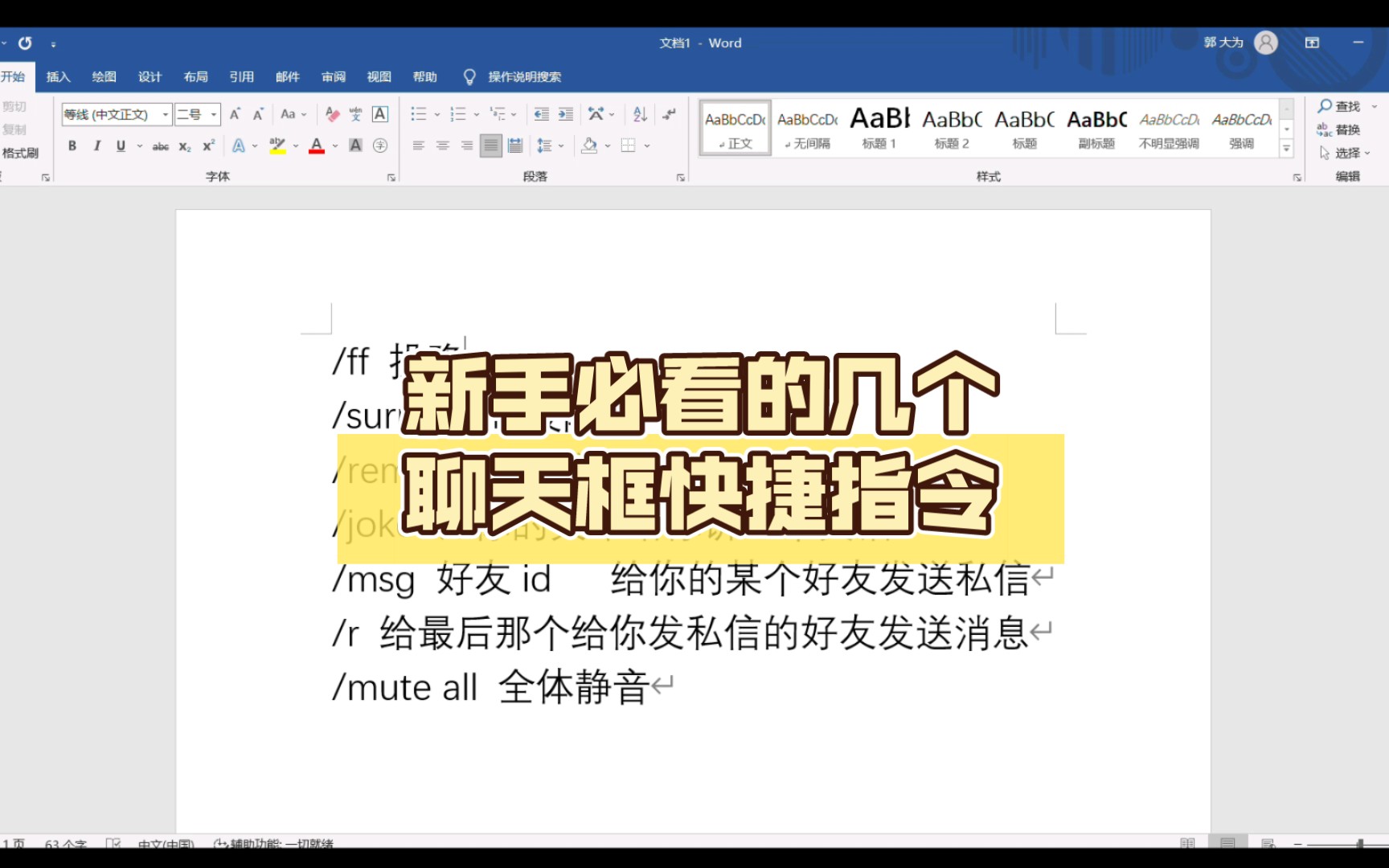Toggle Underline formatting

121,146
